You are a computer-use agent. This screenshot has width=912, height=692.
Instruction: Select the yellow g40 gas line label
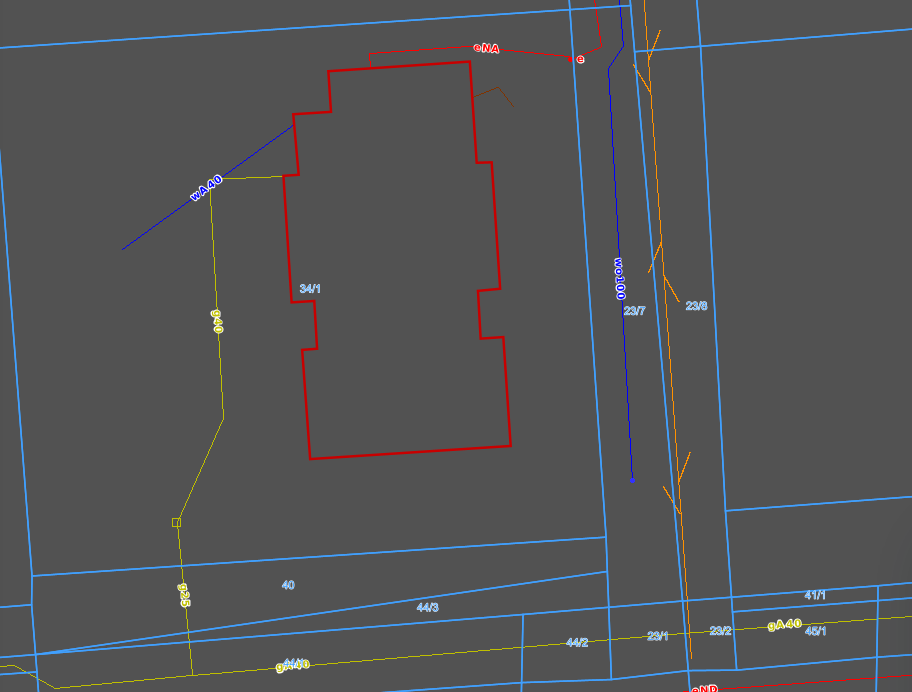coord(216,321)
